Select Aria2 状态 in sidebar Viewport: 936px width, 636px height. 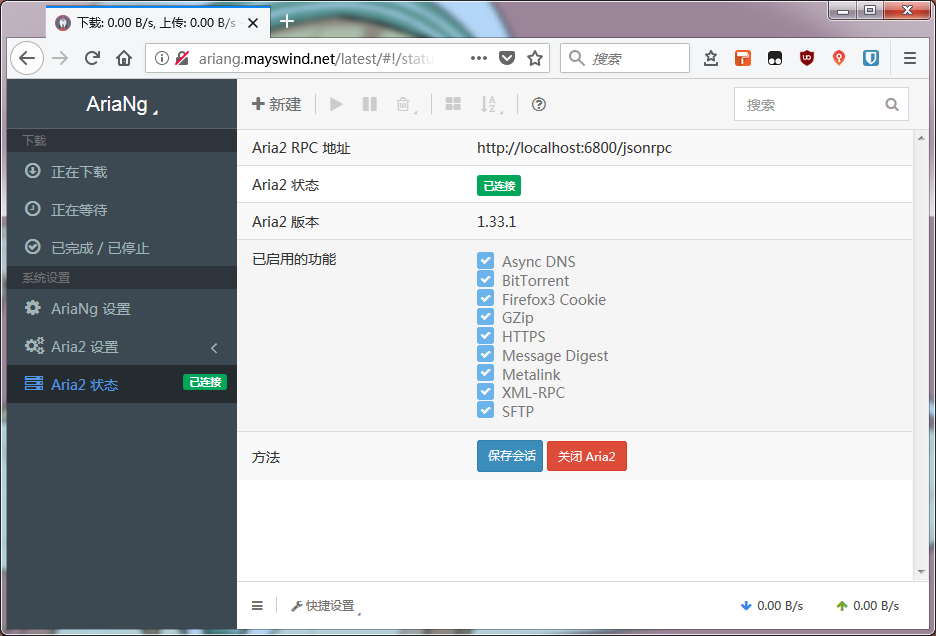[x=122, y=384]
